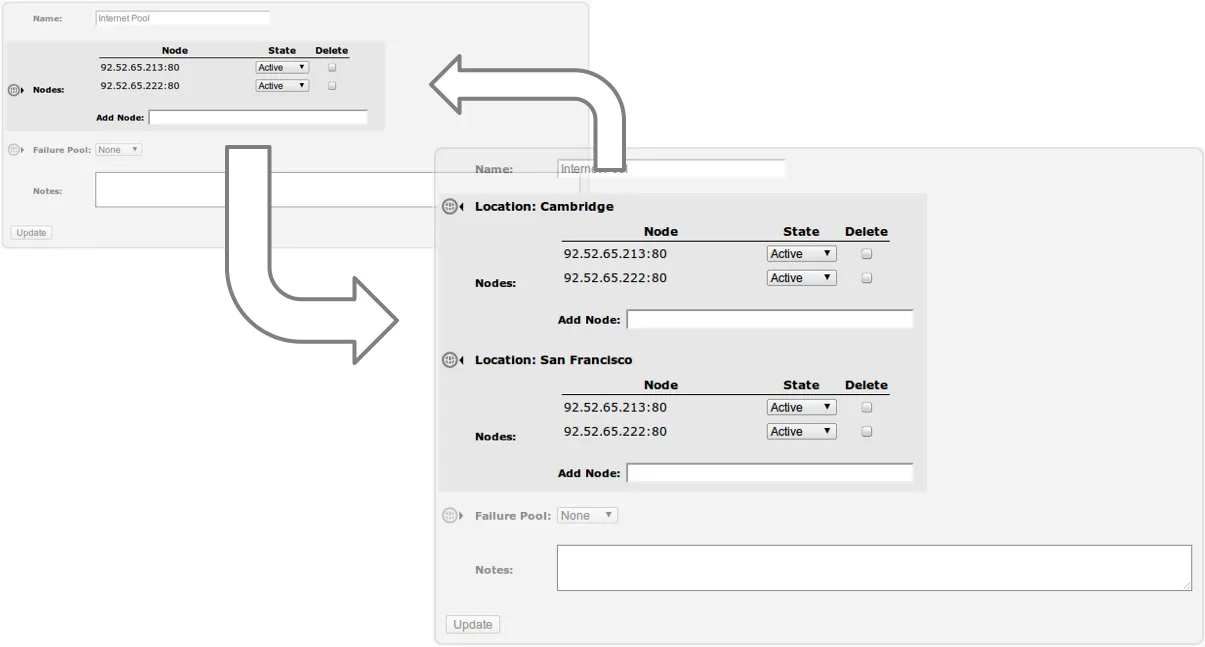Image resolution: width=1205 pixels, height=647 pixels.
Task: Focus the Add Node field under Cambridge
Action: [769, 320]
